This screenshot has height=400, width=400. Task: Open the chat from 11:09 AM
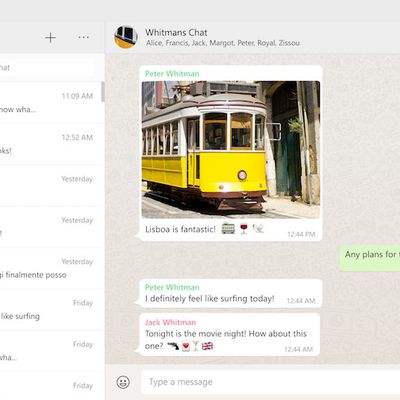[x=51, y=103]
